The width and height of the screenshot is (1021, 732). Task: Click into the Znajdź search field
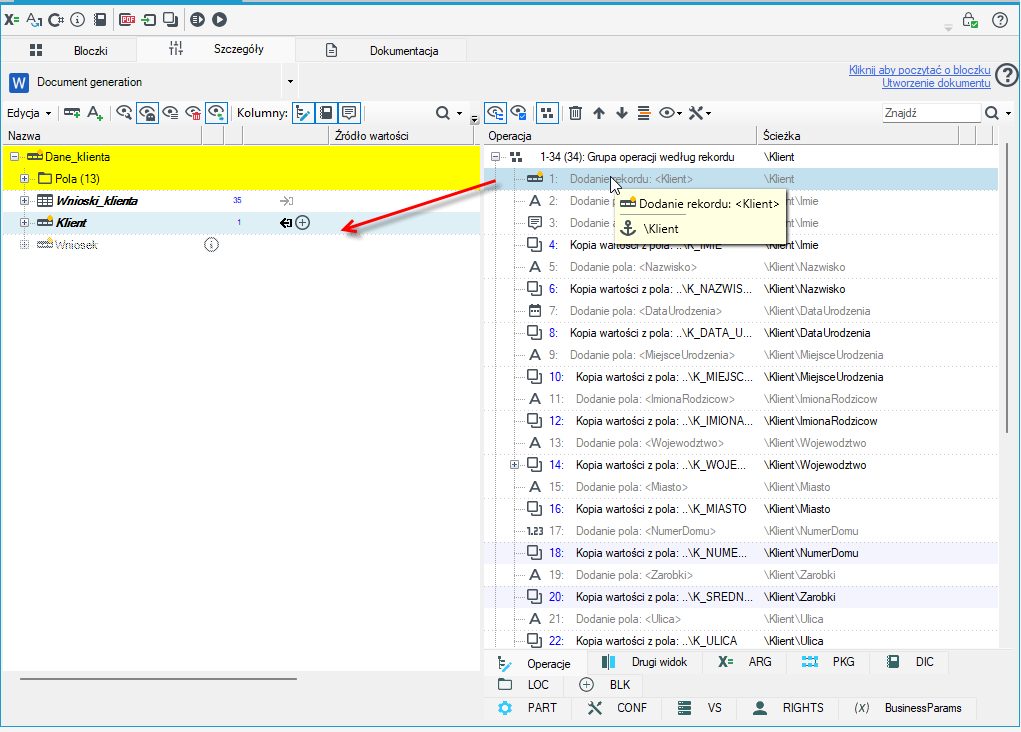(931, 113)
